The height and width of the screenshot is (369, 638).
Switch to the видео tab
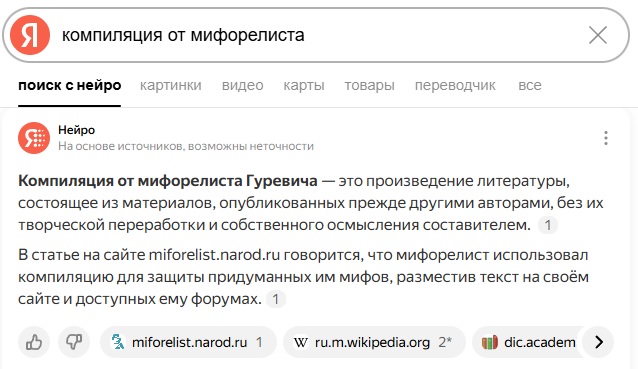point(243,85)
